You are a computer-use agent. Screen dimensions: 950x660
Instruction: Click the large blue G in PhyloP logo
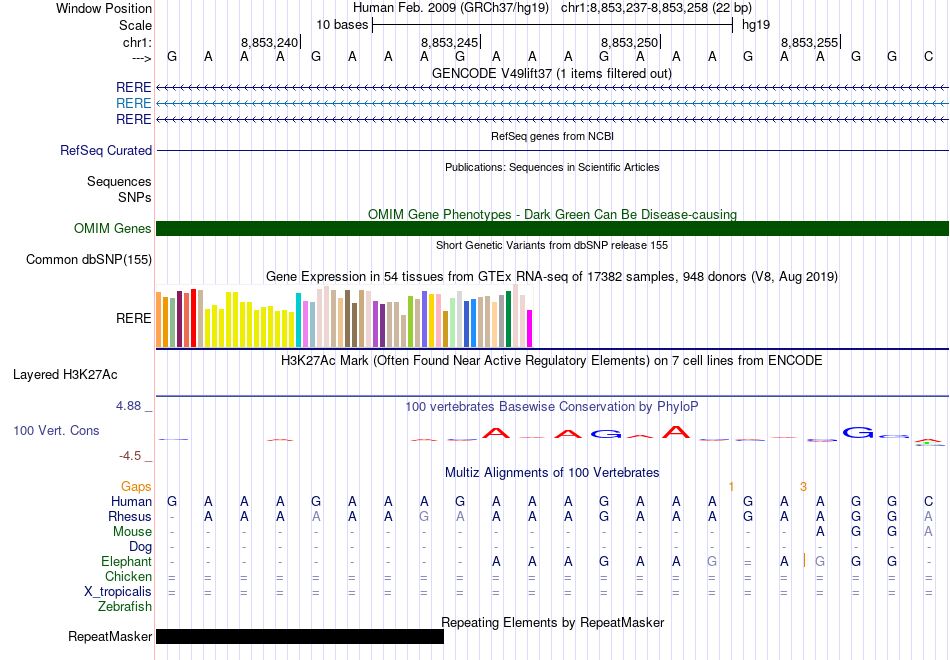859,433
